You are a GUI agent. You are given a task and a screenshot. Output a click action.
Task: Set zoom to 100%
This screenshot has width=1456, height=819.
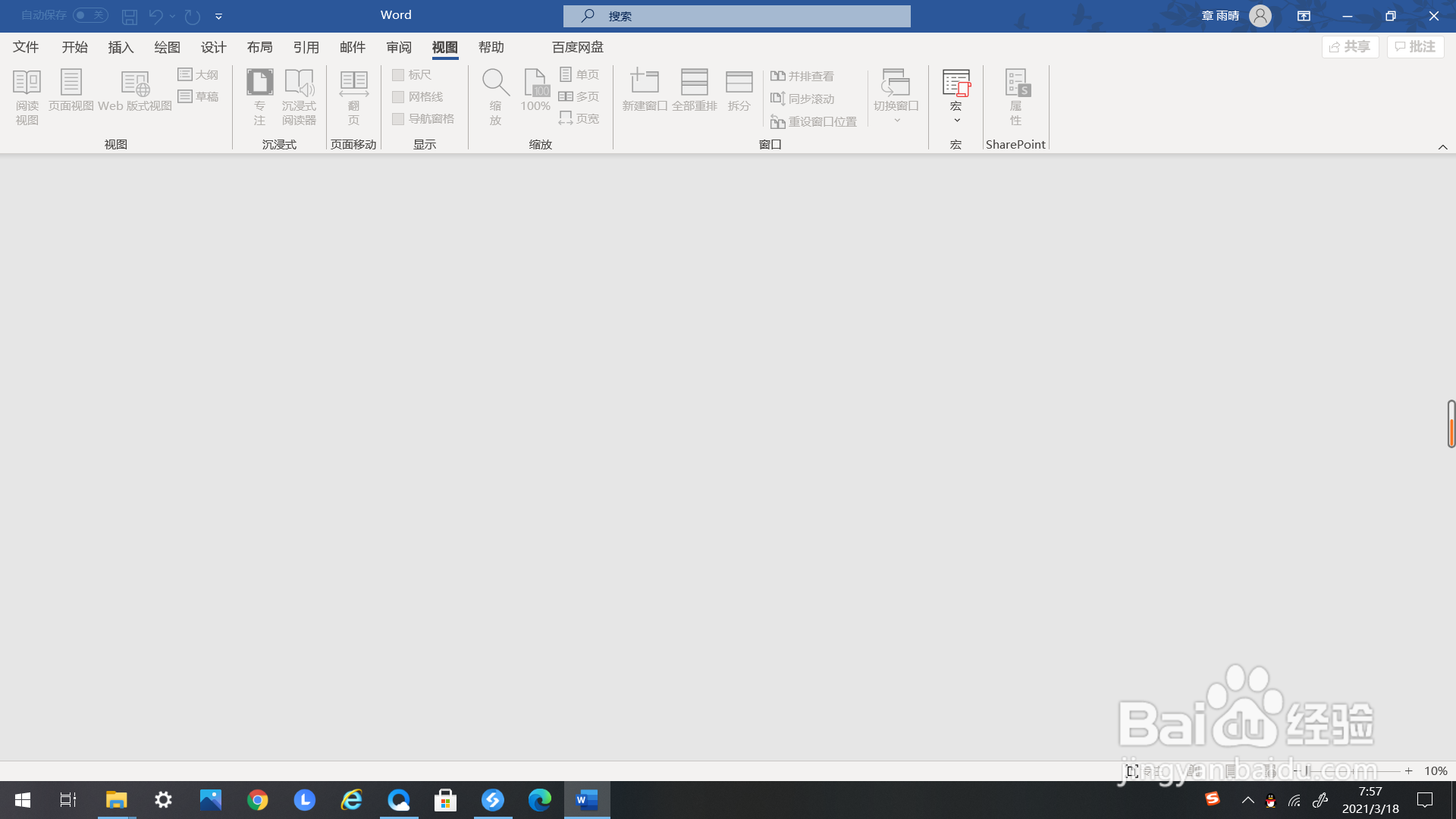(x=535, y=91)
